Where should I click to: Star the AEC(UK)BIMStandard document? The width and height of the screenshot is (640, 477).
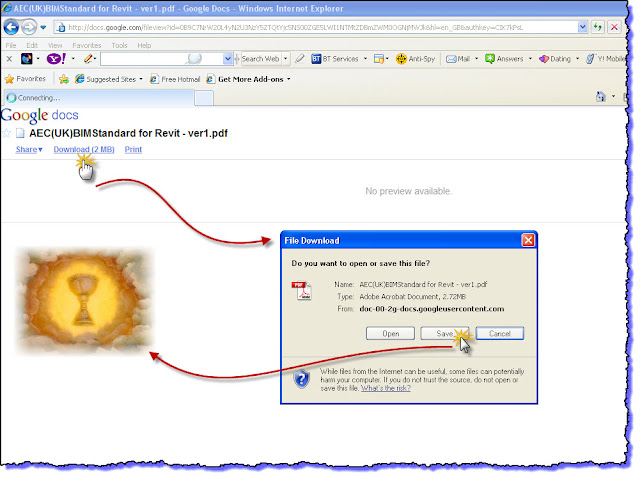[x=6, y=133]
